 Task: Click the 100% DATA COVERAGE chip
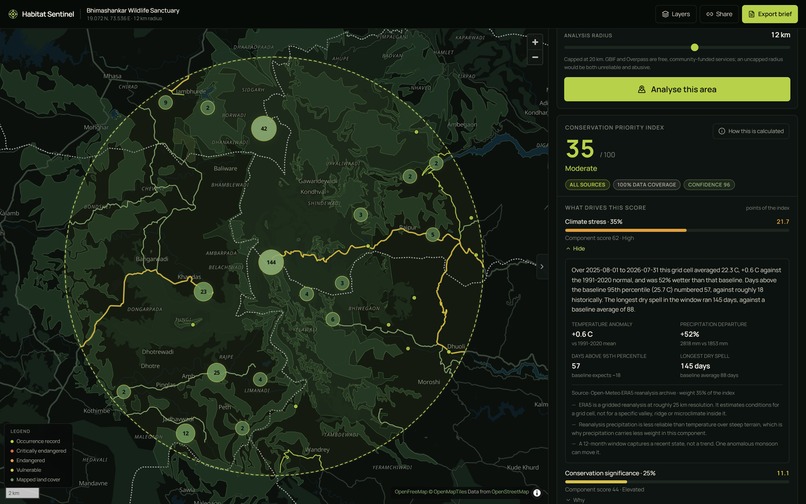pos(647,185)
